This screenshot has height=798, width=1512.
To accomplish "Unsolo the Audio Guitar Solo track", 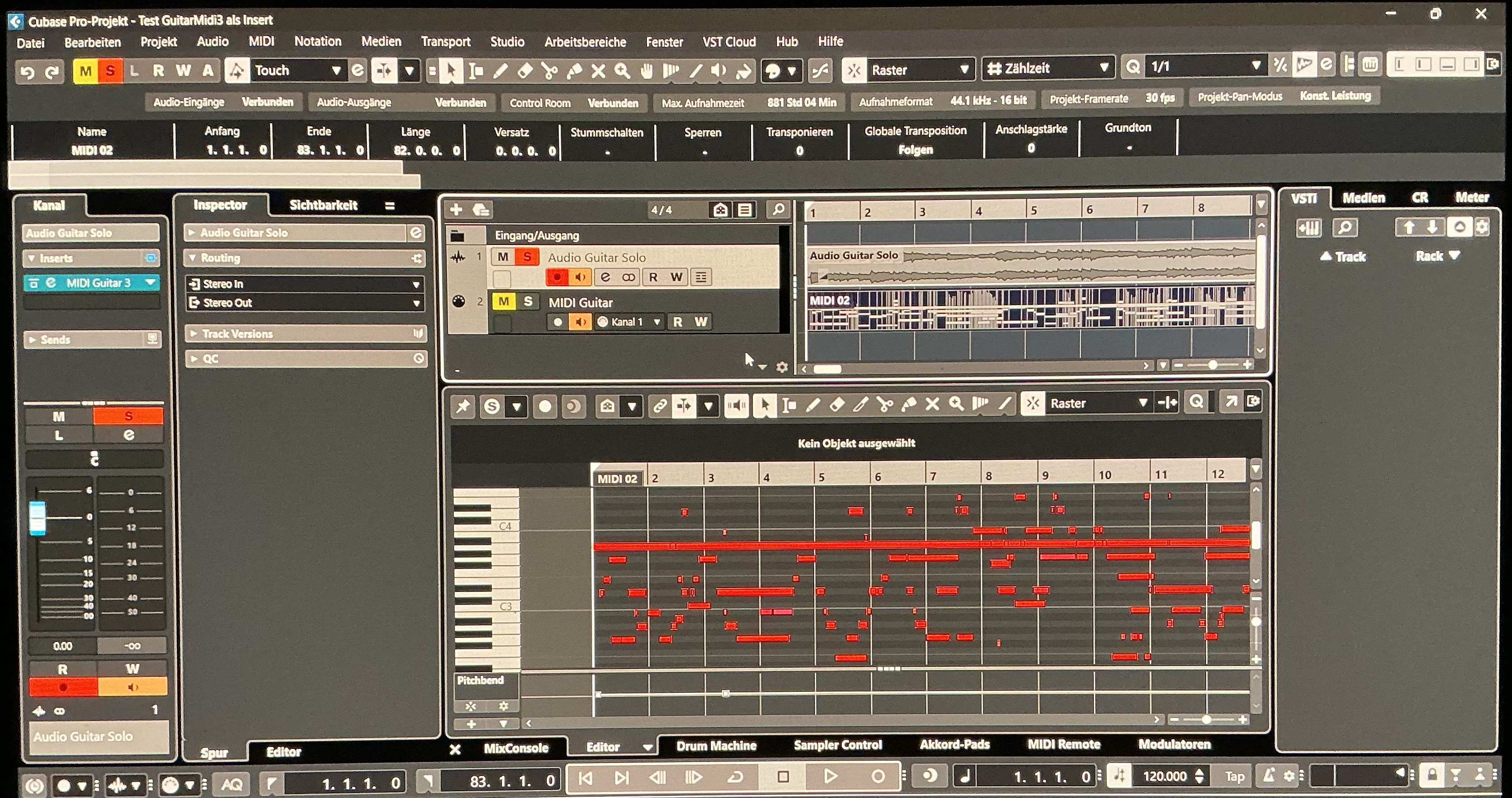I will (x=527, y=257).
